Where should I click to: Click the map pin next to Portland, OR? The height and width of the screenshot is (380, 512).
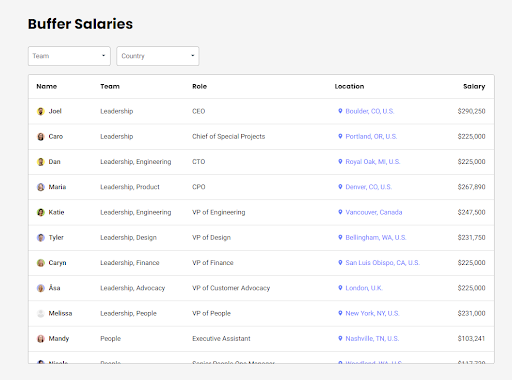tap(340, 136)
